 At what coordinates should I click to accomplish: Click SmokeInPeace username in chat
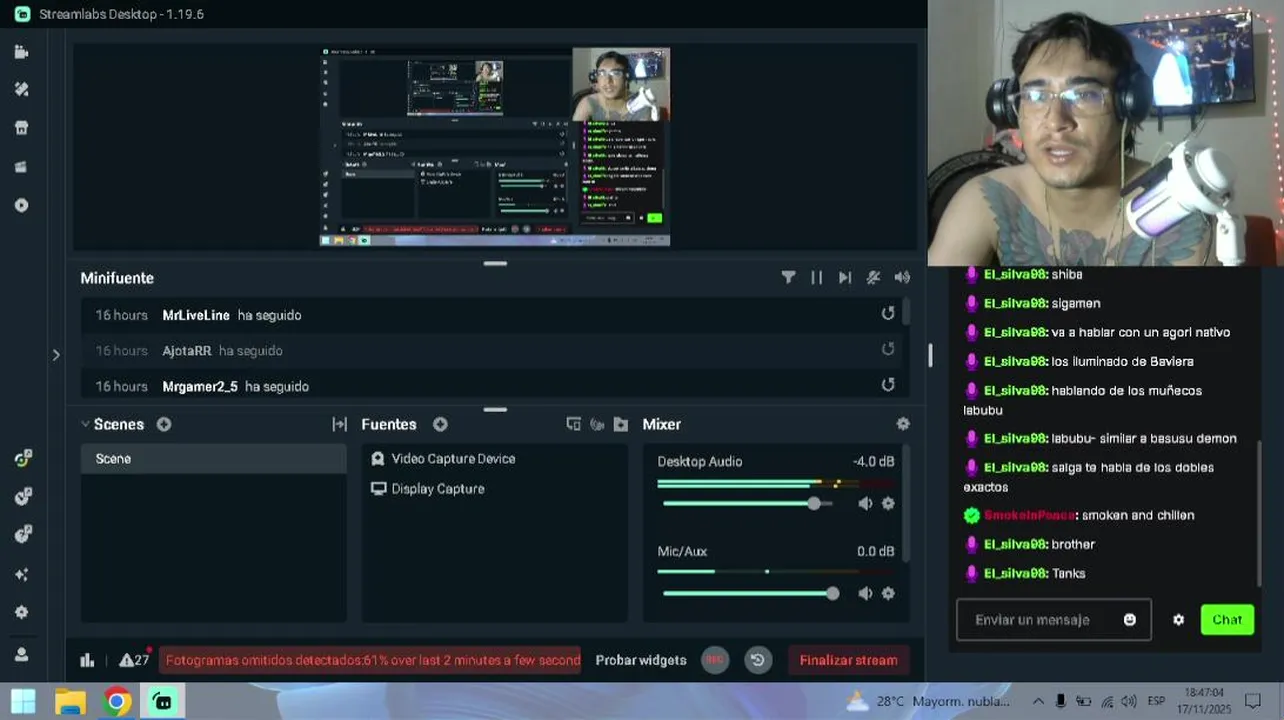[1030, 515]
